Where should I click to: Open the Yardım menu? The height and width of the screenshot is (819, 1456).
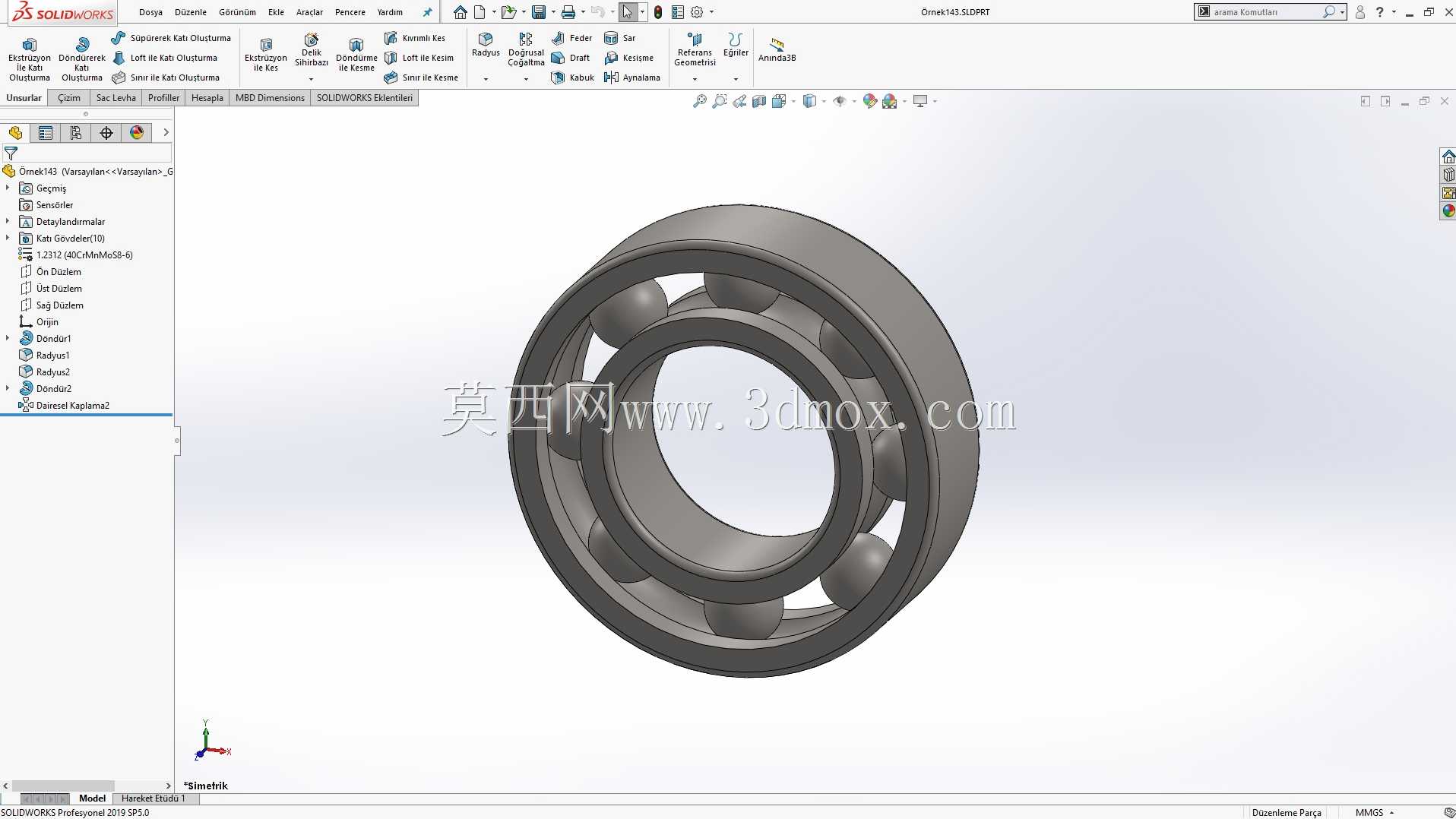390,12
